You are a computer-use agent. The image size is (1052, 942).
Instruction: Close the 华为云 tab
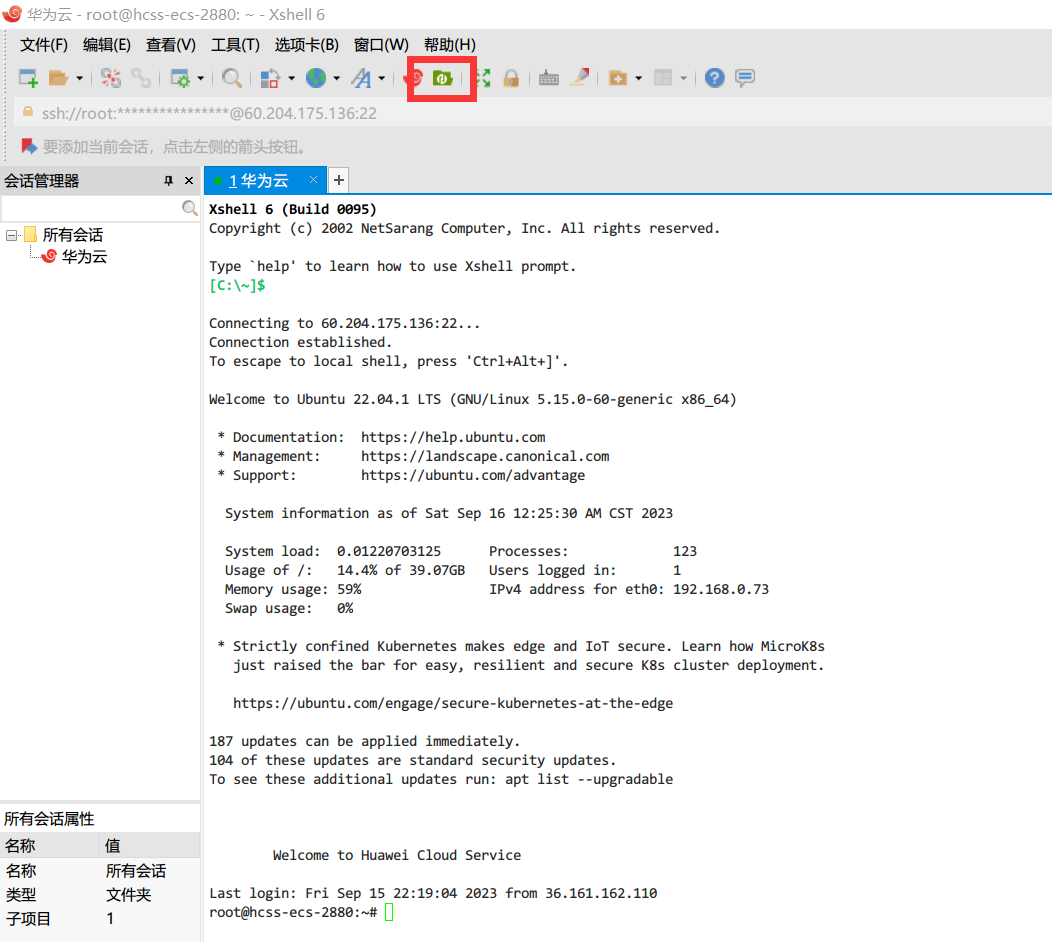click(x=313, y=179)
